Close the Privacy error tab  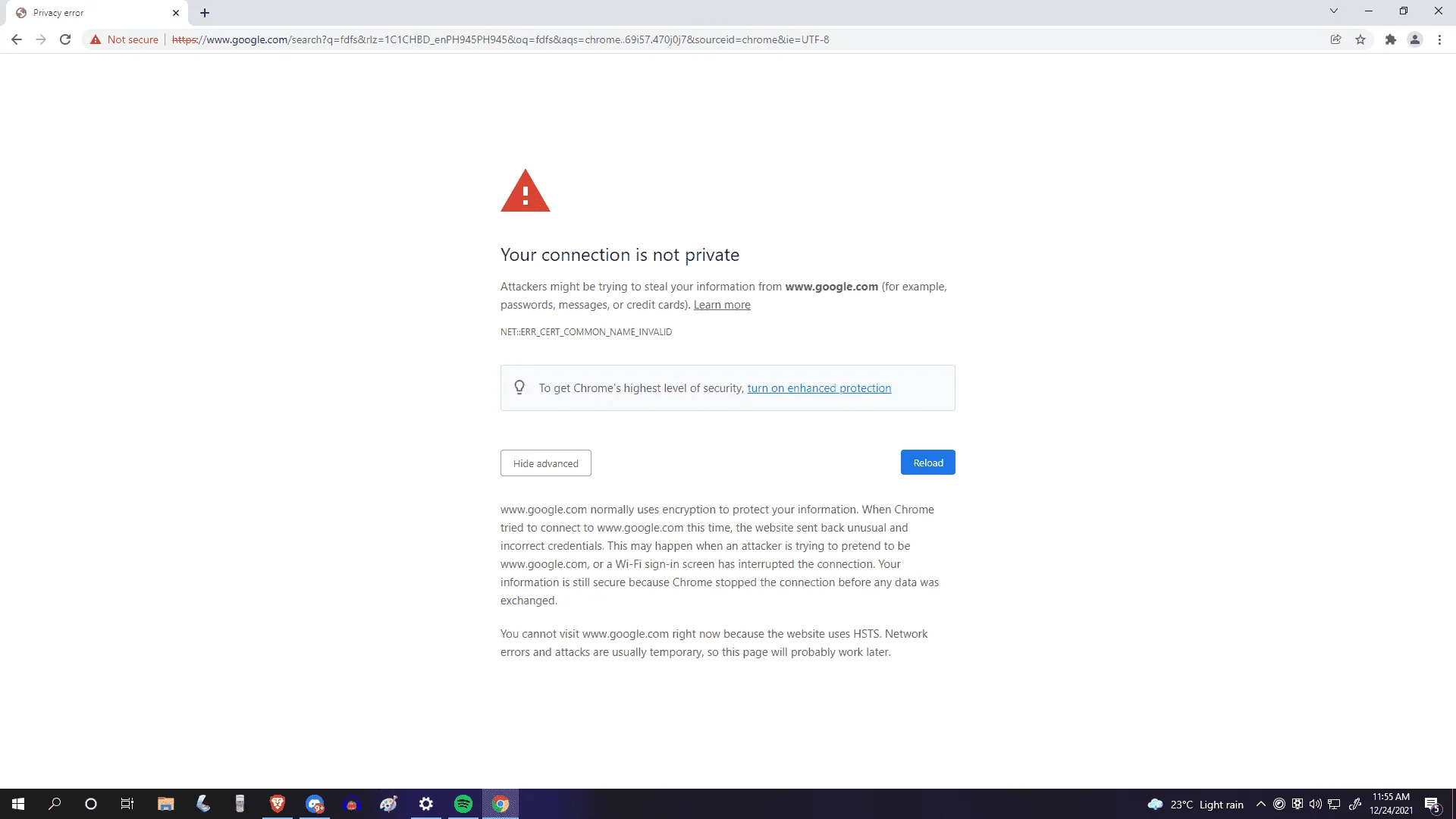(x=176, y=13)
